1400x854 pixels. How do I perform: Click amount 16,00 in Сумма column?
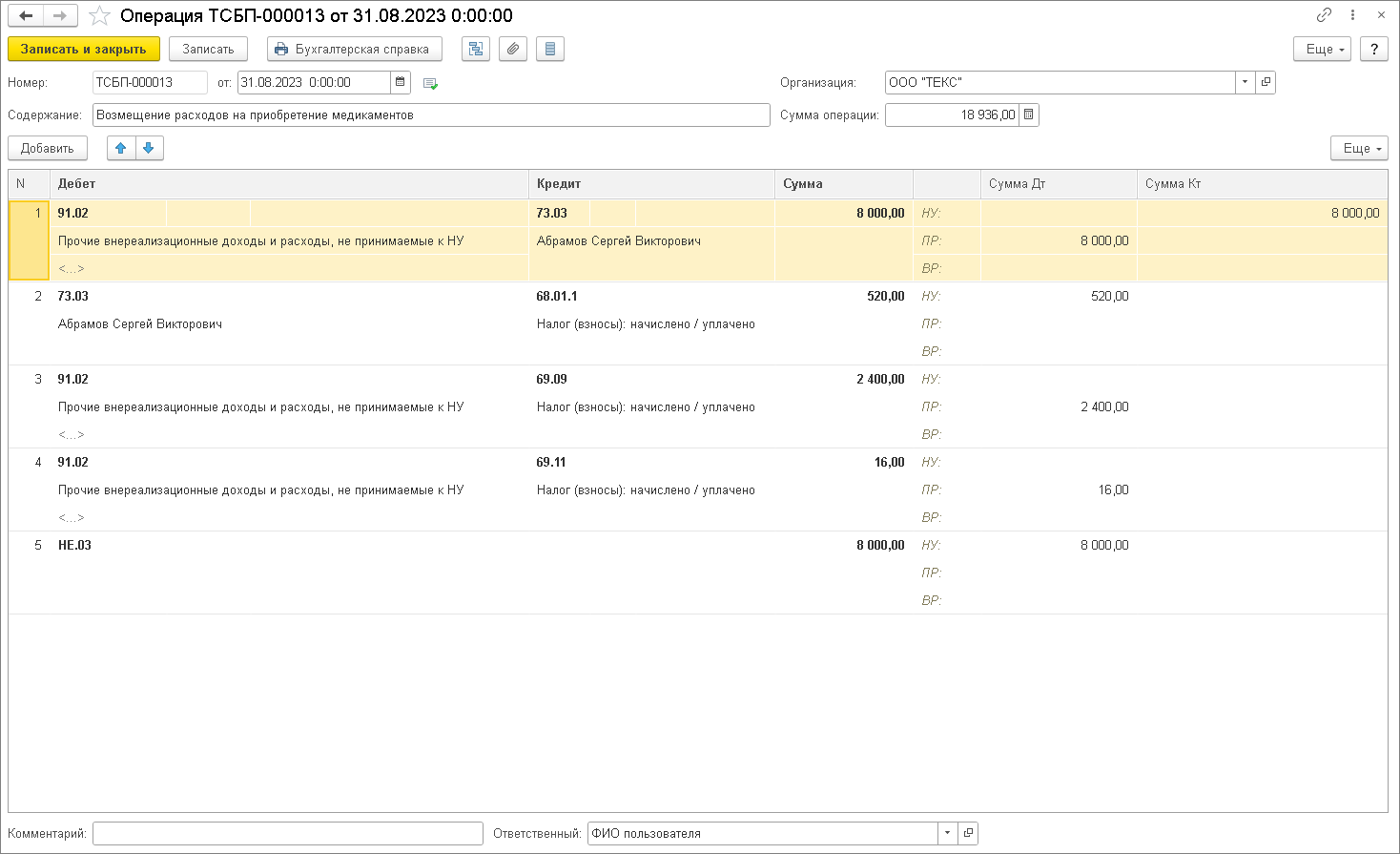[889, 462]
